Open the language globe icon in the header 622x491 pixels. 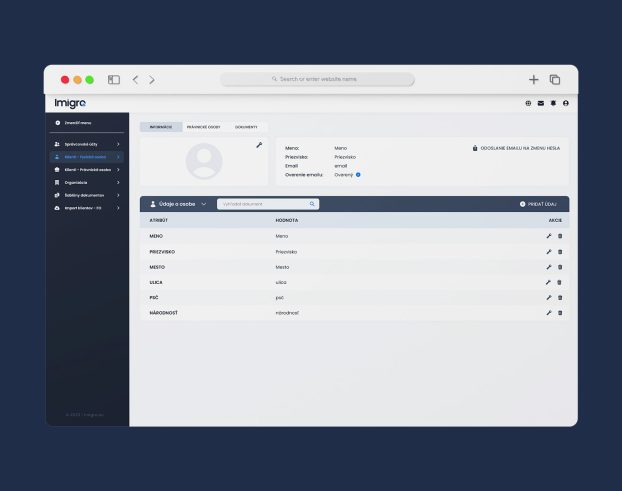528,103
